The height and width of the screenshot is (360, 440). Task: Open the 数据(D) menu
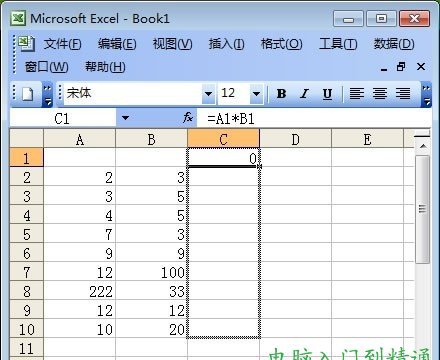(x=394, y=44)
